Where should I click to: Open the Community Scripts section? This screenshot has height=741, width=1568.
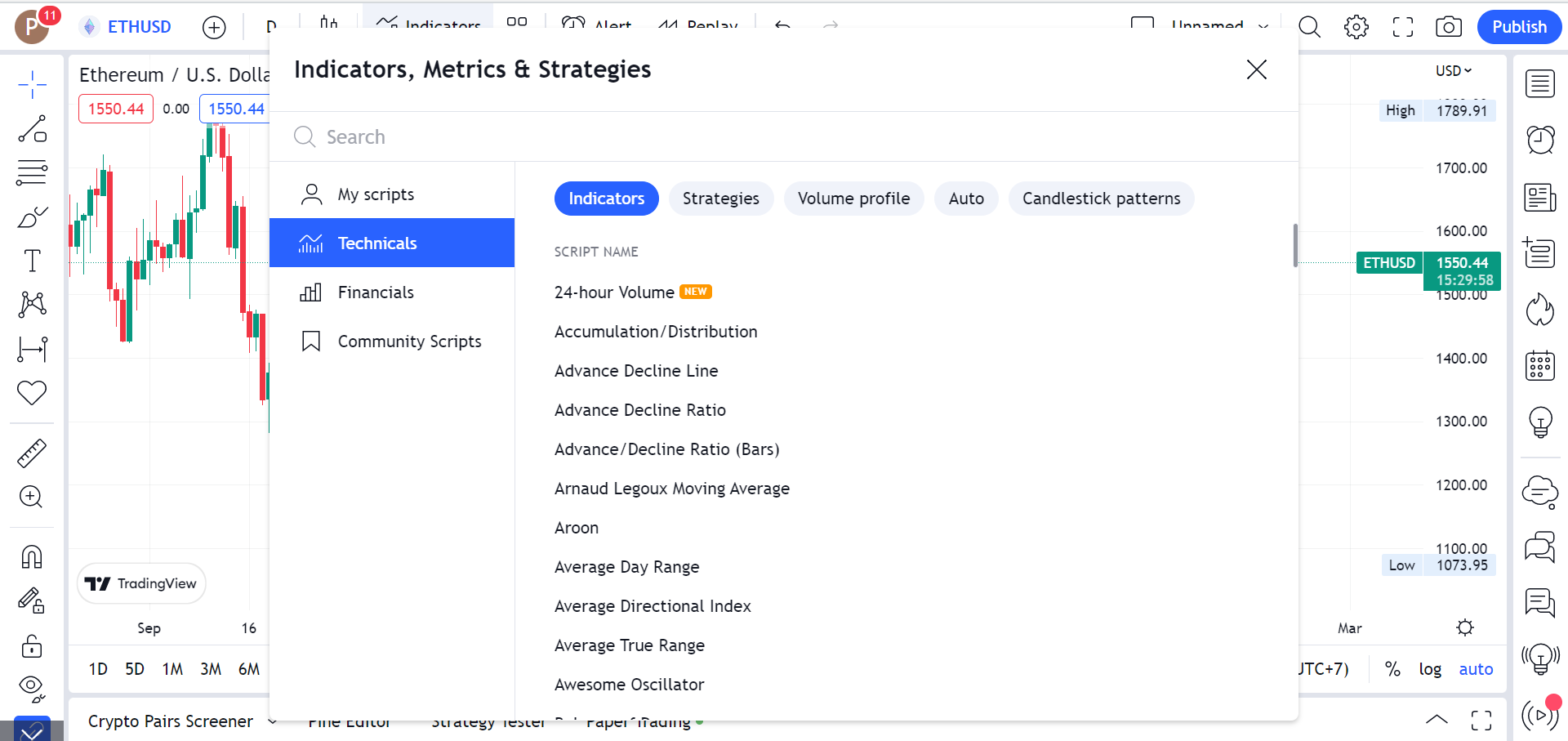point(409,341)
